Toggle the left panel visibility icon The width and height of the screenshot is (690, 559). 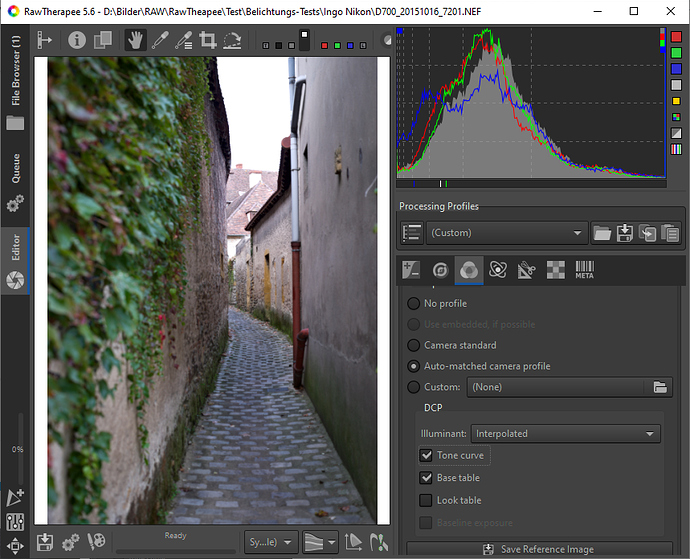(x=44, y=40)
